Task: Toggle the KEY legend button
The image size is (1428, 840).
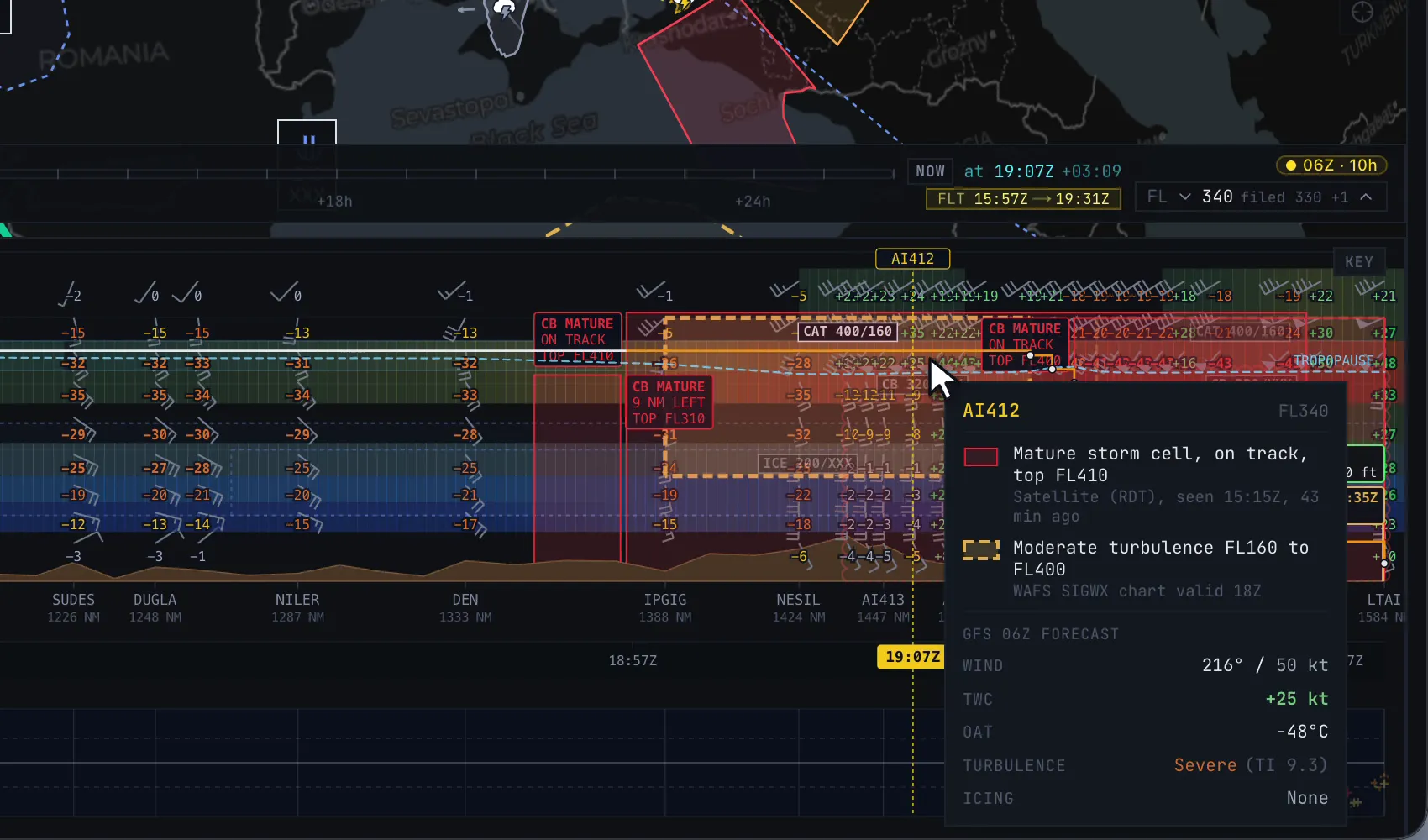Action: pyautogui.click(x=1358, y=262)
